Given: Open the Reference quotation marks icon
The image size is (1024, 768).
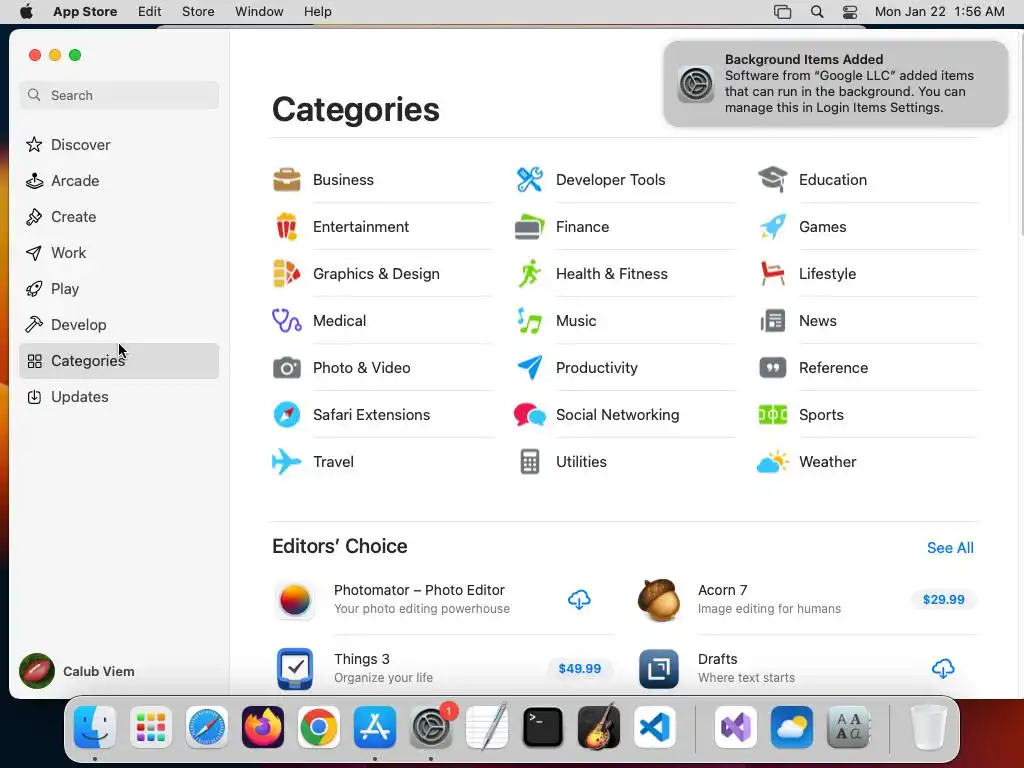Looking at the screenshot, I should tap(773, 368).
